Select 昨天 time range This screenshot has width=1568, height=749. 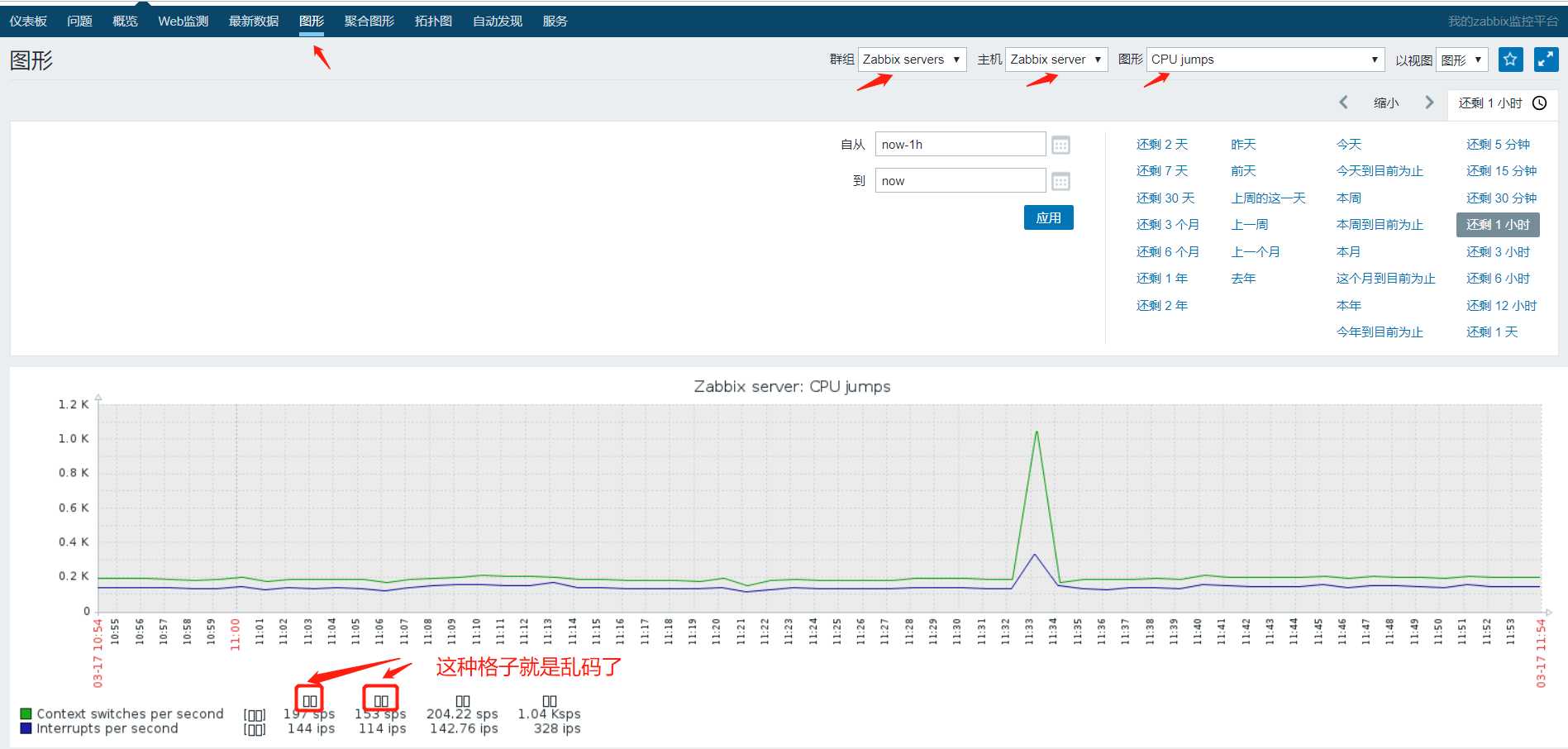click(x=1243, y=144)
